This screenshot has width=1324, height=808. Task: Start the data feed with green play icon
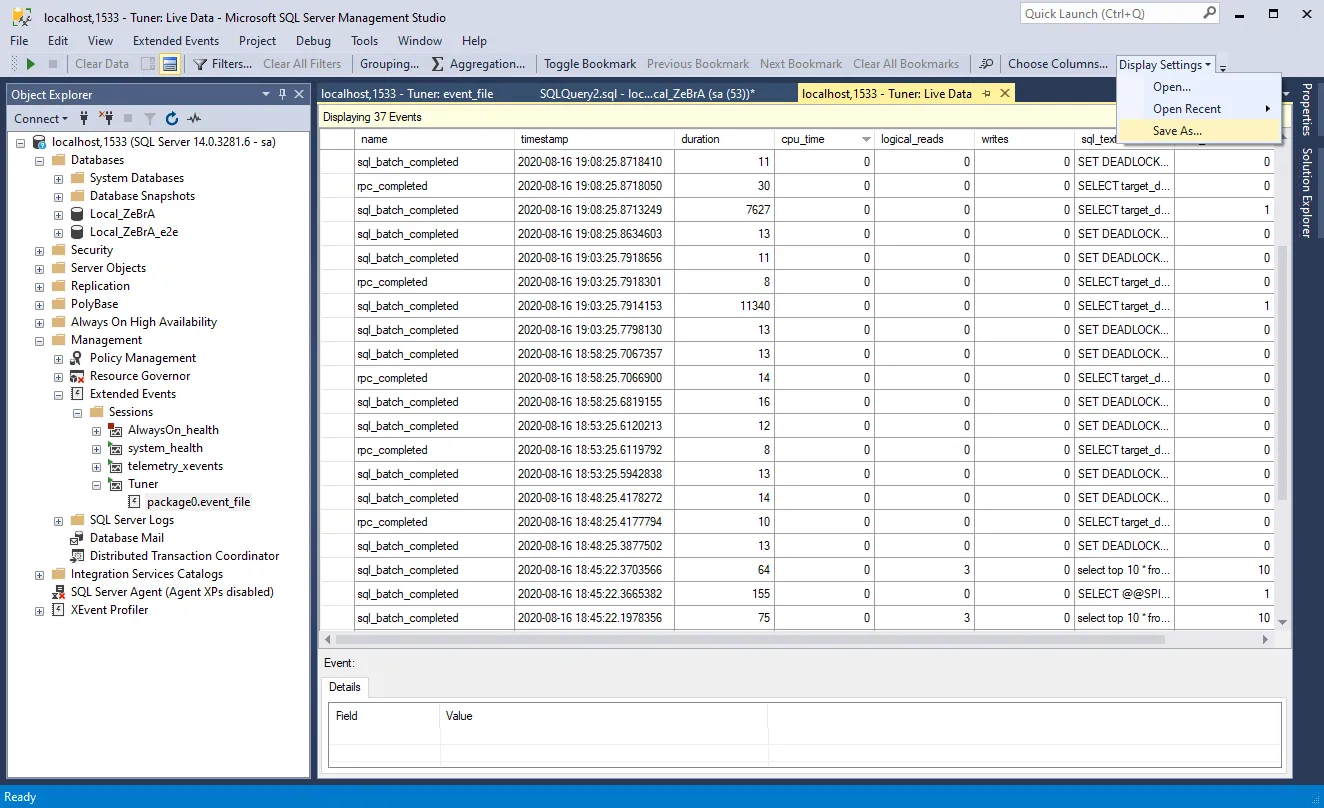(31, 64)
